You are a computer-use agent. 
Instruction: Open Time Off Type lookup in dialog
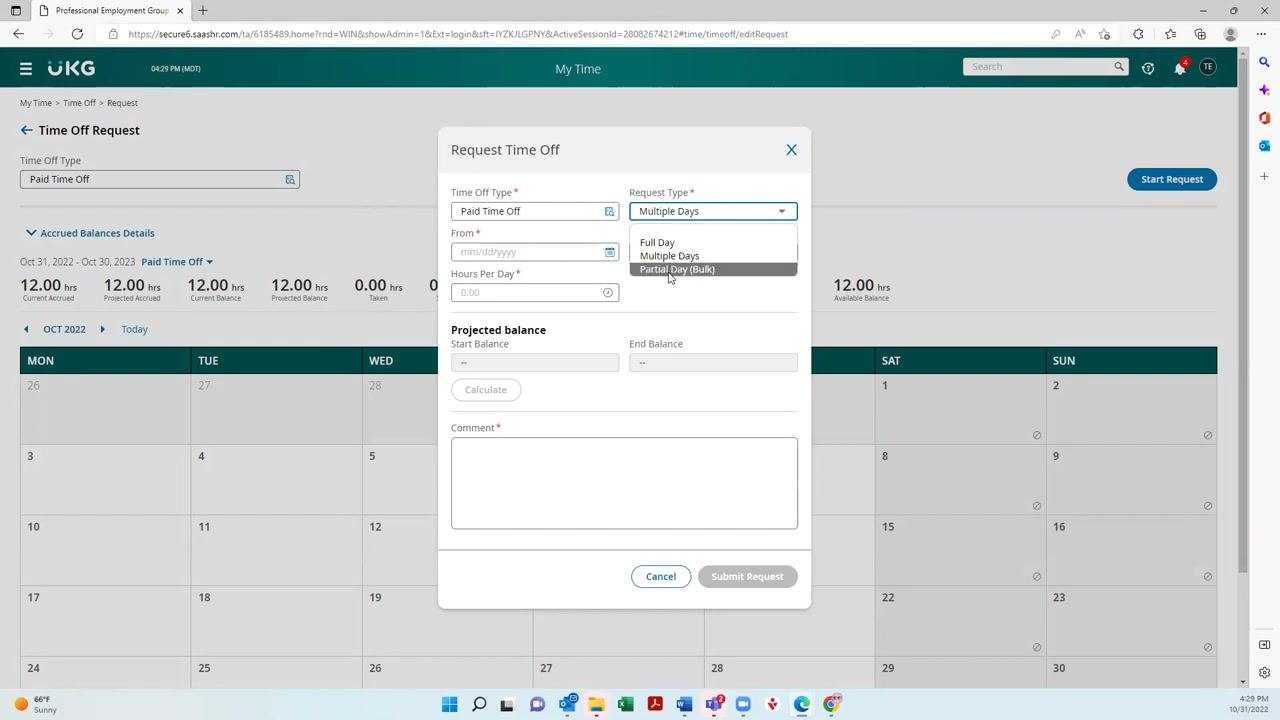tap(609, 212)
